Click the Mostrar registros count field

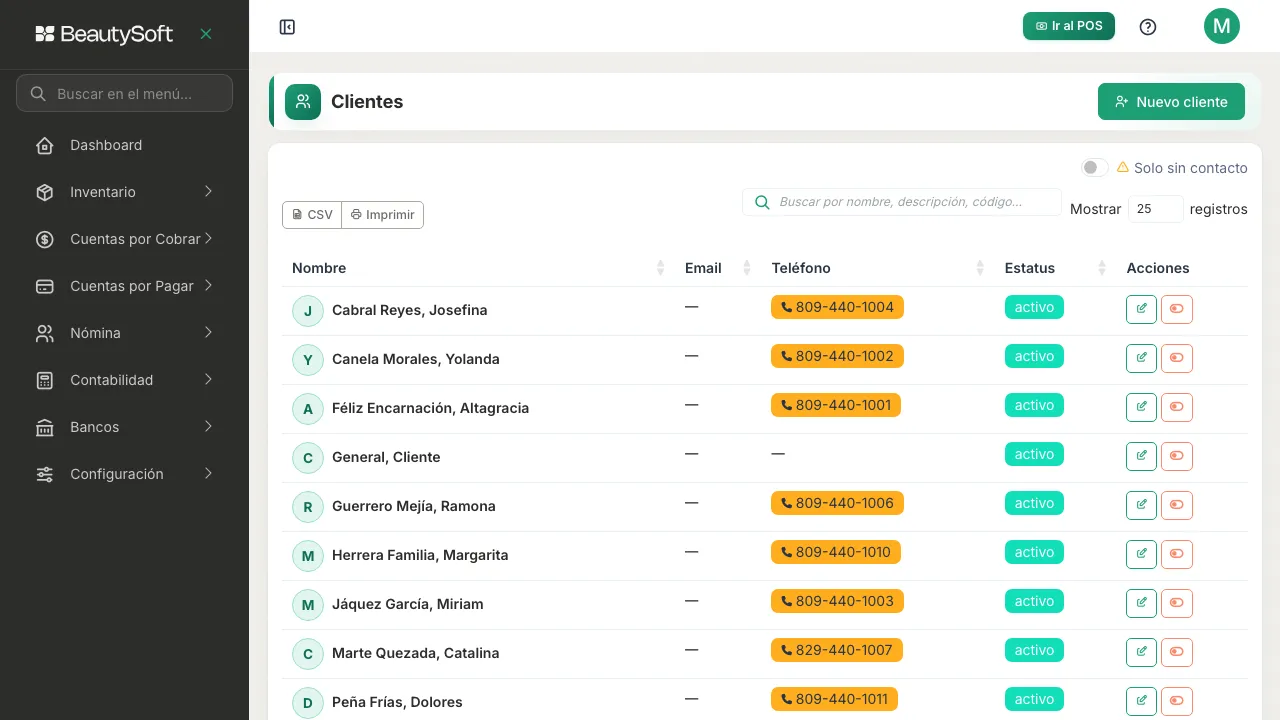pos(1156,209)
